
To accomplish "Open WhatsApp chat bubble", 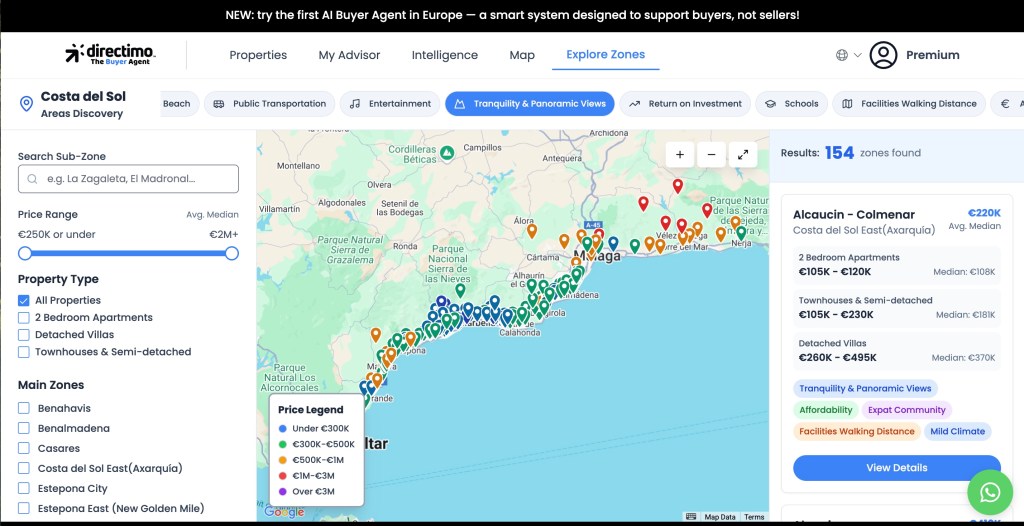I will 989,492.
